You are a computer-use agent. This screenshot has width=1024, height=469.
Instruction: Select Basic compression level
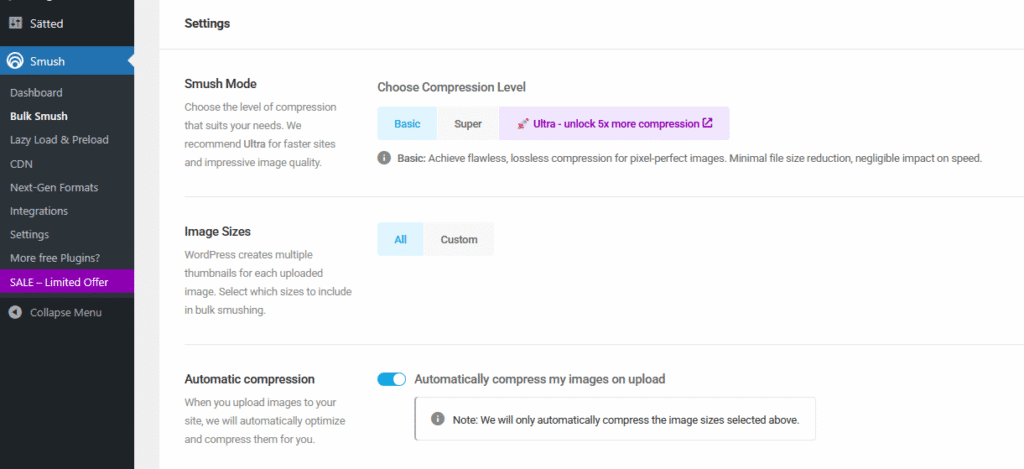[x=407, y=124]
